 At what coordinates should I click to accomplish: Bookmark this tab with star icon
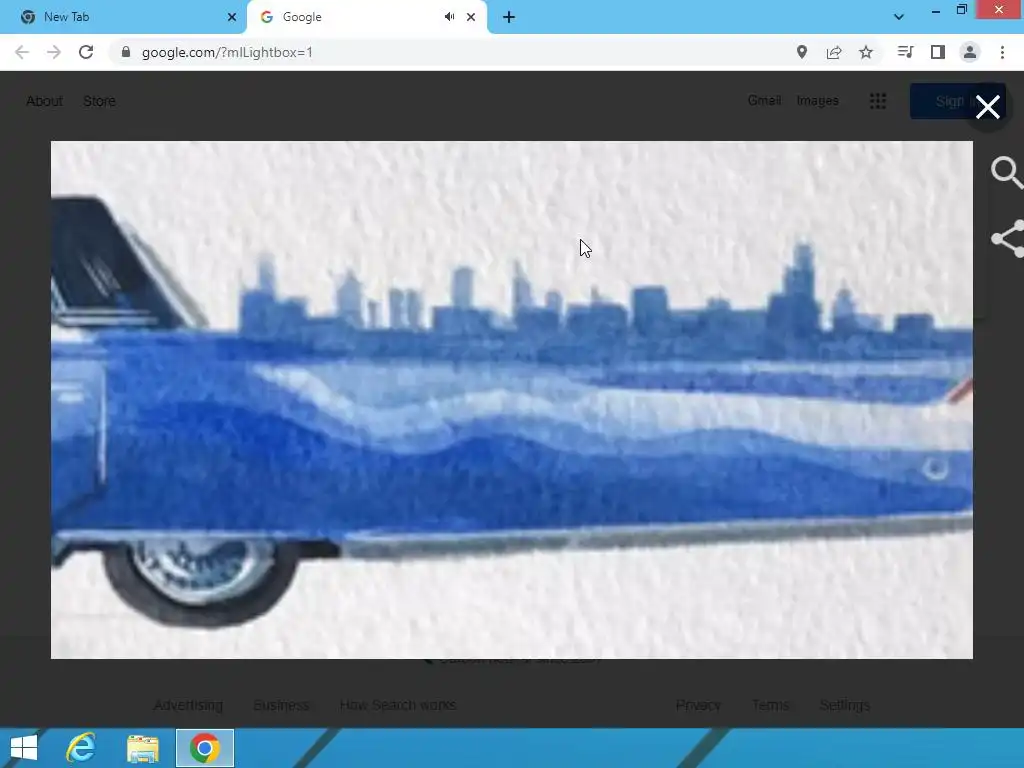coord(866,52)
